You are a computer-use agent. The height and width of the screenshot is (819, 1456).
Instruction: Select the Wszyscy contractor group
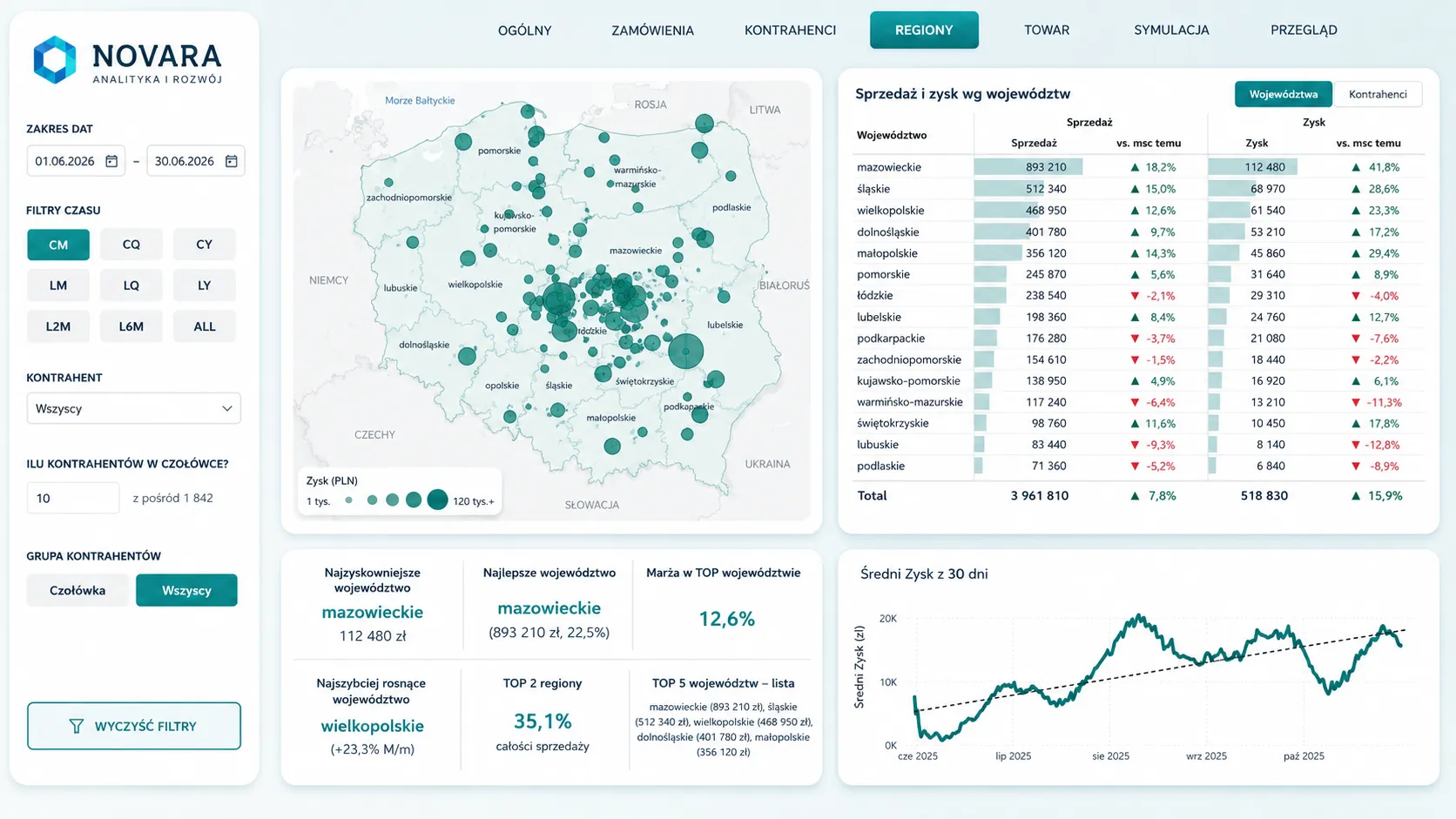(x=186, y=590)
